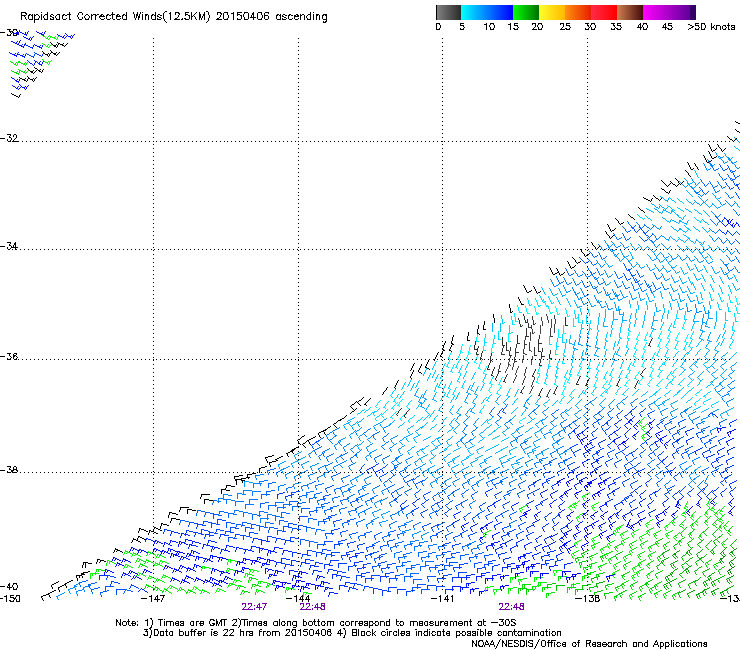Click the '-147' longitude axis label
The height and width of the screenshot is (650, 740).
pos(153,599)
